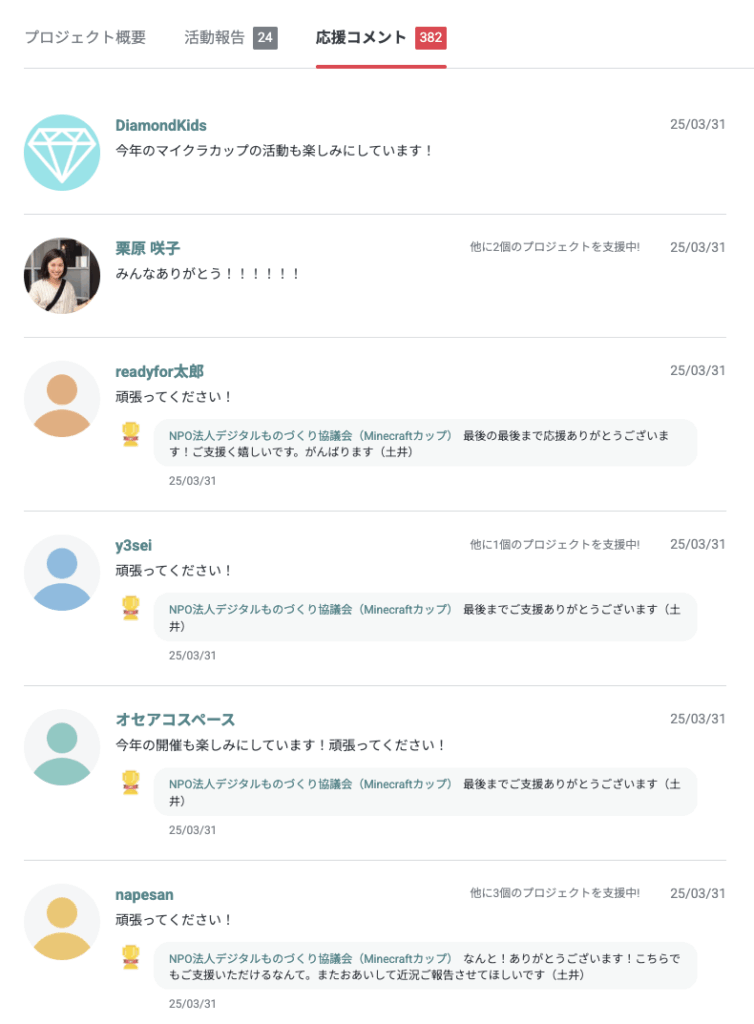Image resolution: width=754 pixels, height=1024 pixels.
Task: Click trophy icon in readyfor太郎's reply
Action: point(131,435)
